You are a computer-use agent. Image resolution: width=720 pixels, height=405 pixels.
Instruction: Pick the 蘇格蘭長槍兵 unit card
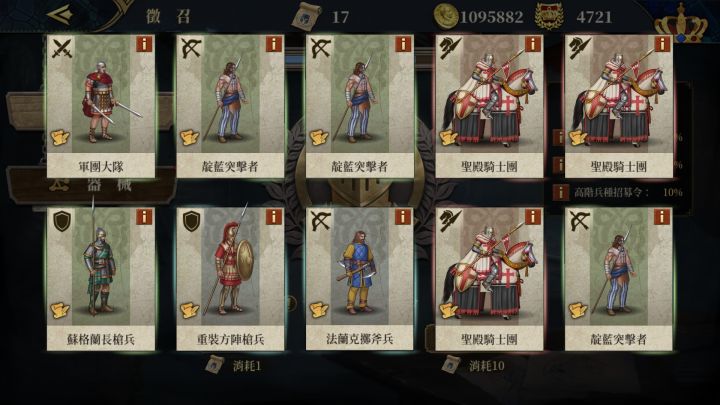tap(101, 279)
